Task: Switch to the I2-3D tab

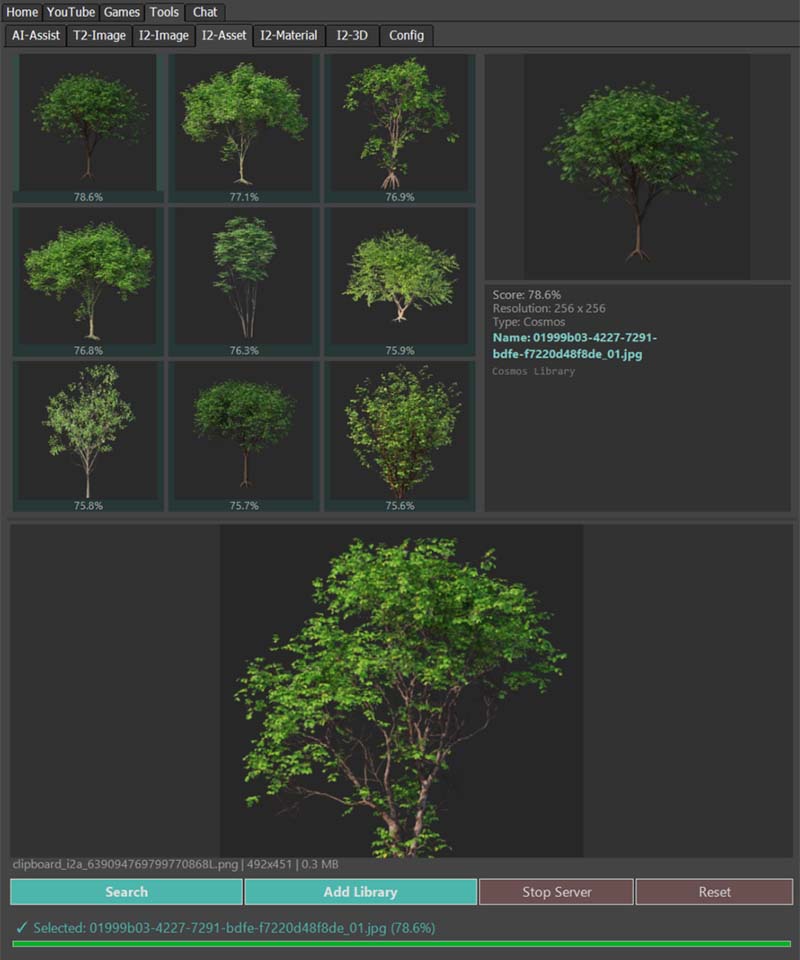Action: coord(355,35)
